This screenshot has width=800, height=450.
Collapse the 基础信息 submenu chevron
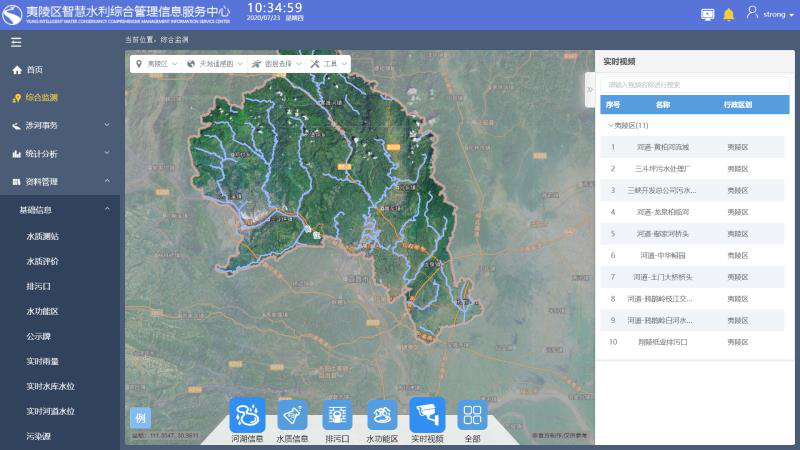(107, 209)
